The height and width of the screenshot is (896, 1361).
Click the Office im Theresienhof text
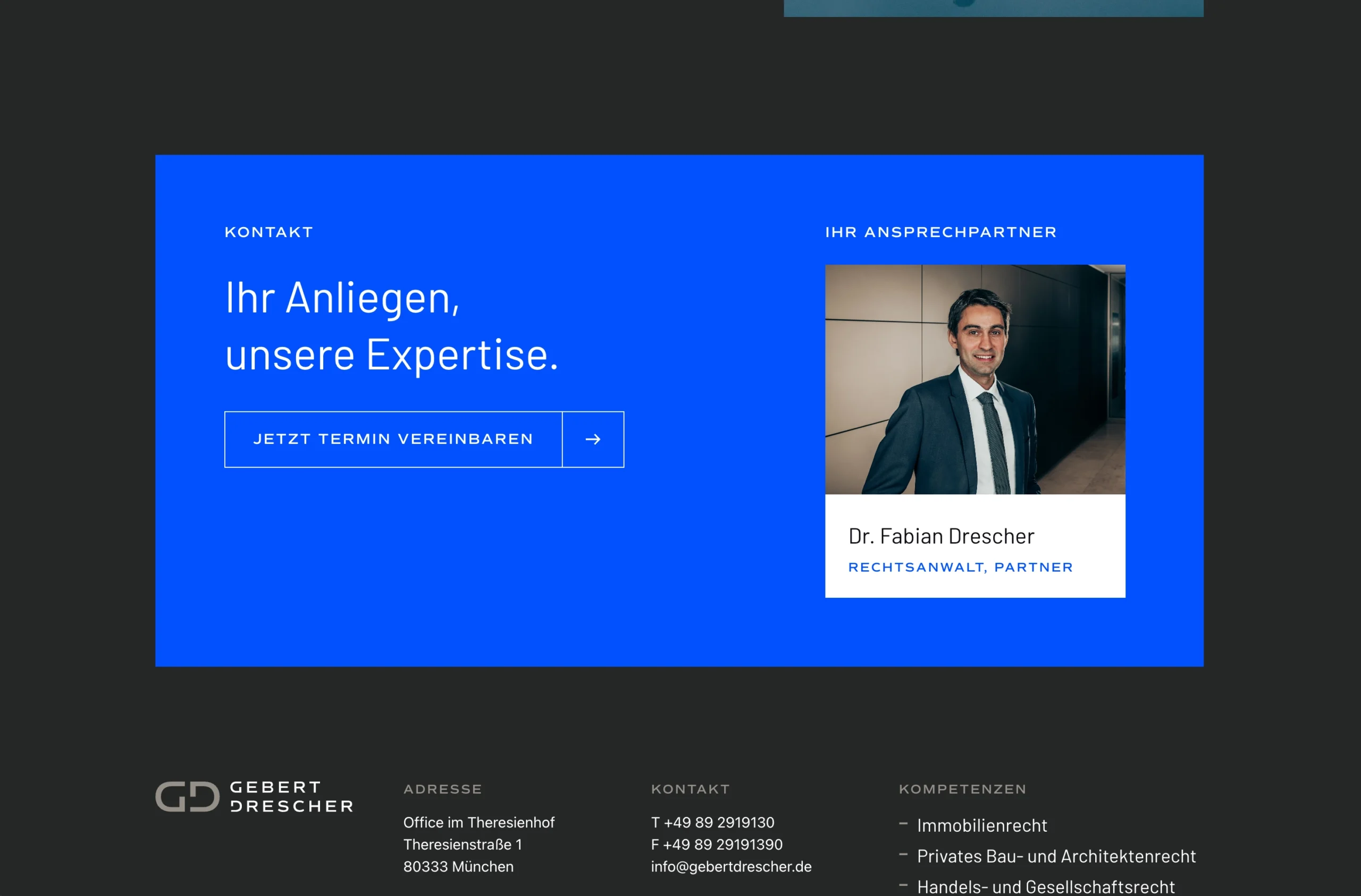coord(478,822)
